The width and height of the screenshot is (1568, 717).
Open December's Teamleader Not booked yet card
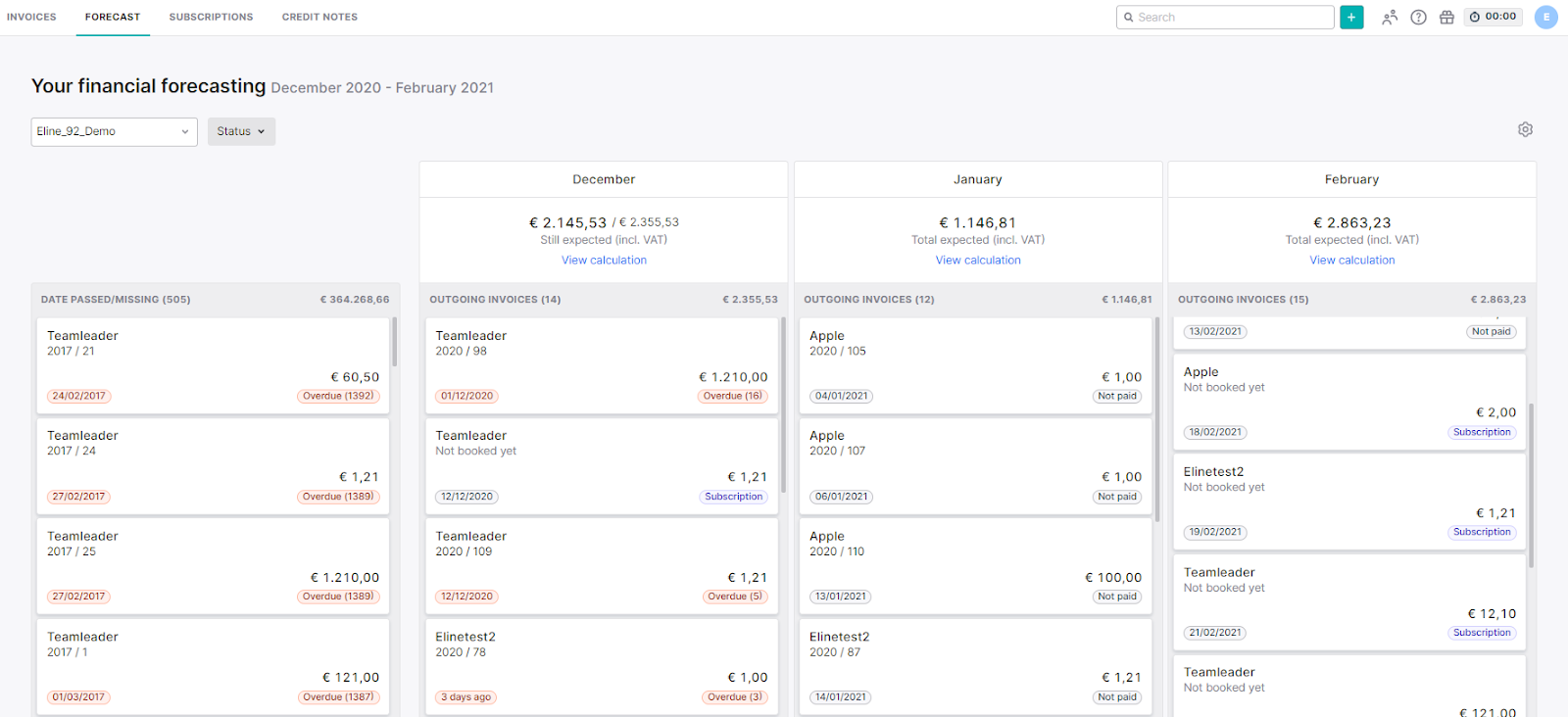coord(602,466)
